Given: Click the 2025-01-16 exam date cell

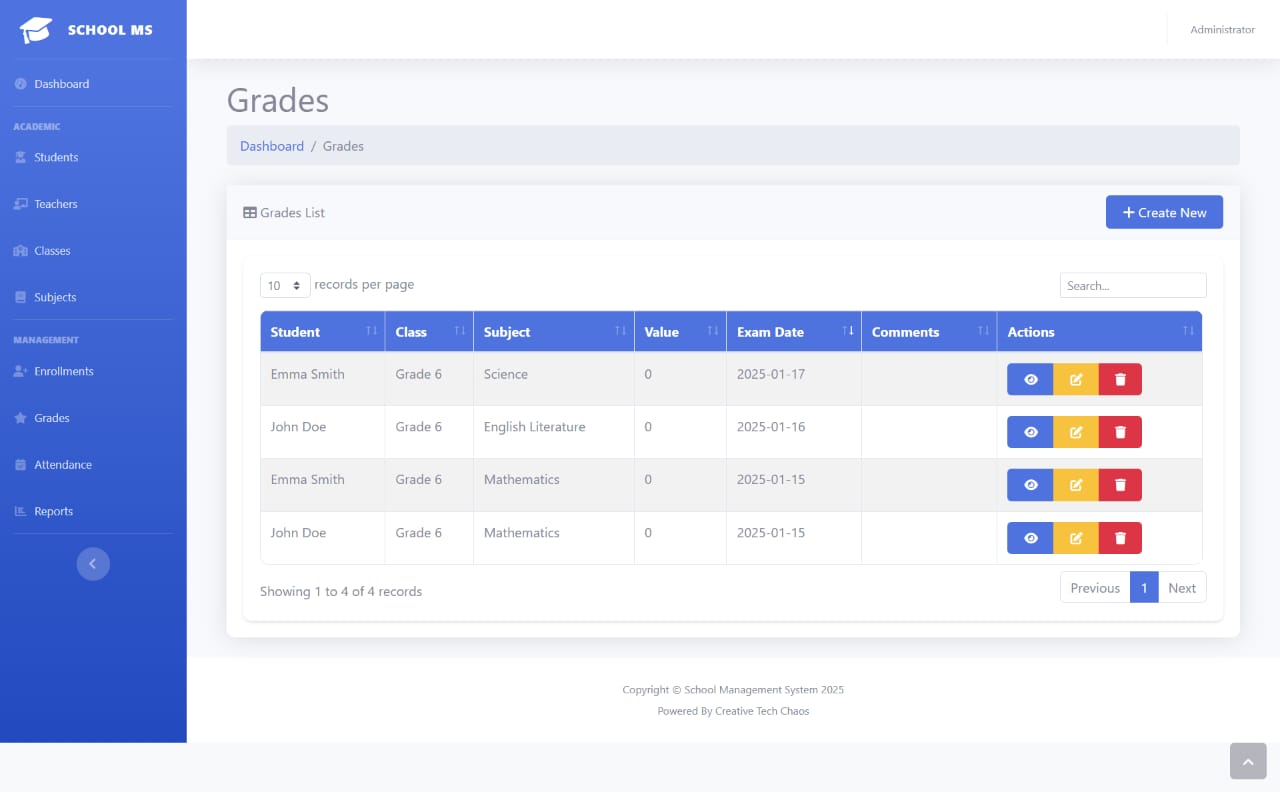Looking at the screenshot, I should pos(794,432).
